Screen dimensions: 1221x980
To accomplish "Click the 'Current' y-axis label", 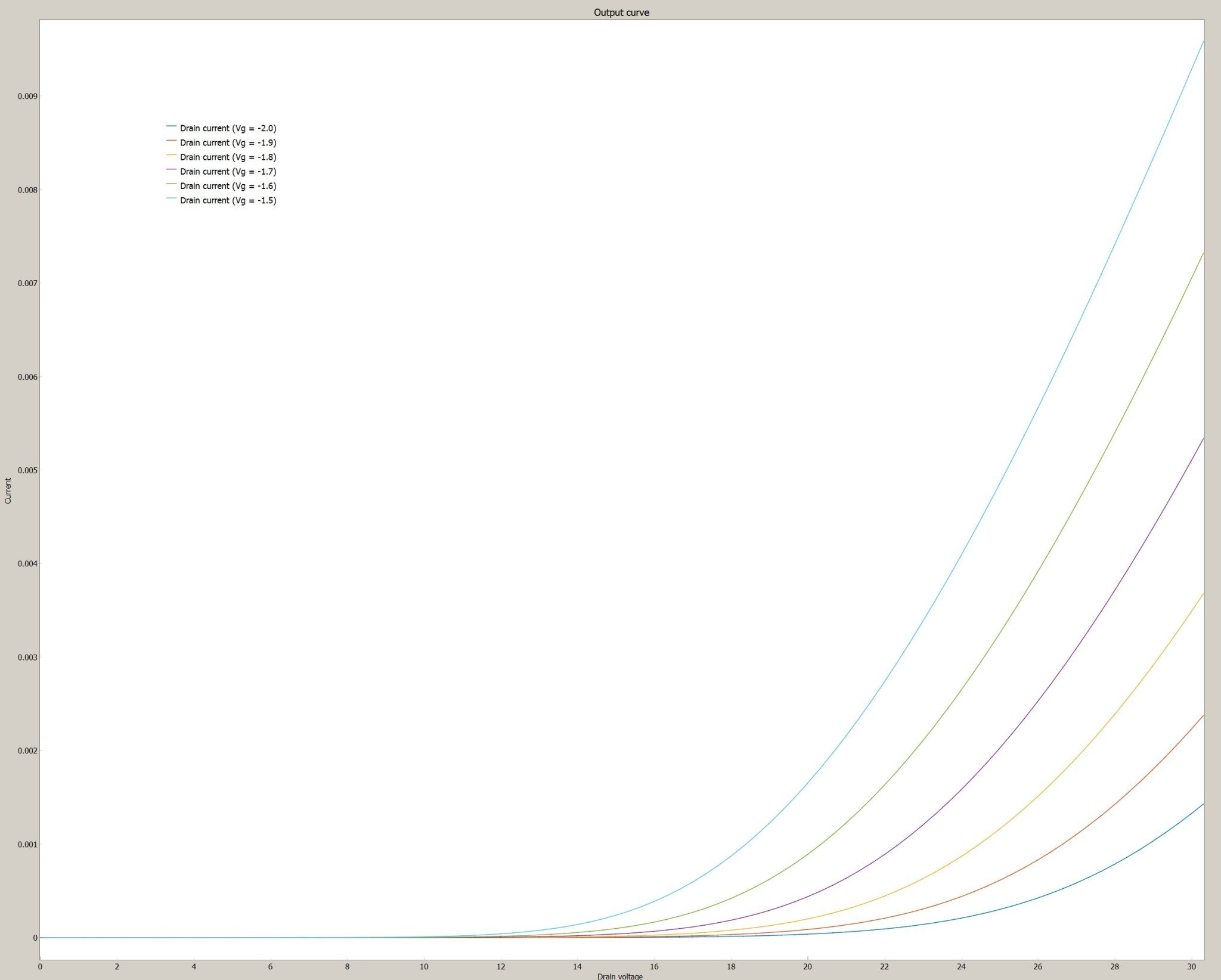I will pyautogui.click(x=8, y=491).
